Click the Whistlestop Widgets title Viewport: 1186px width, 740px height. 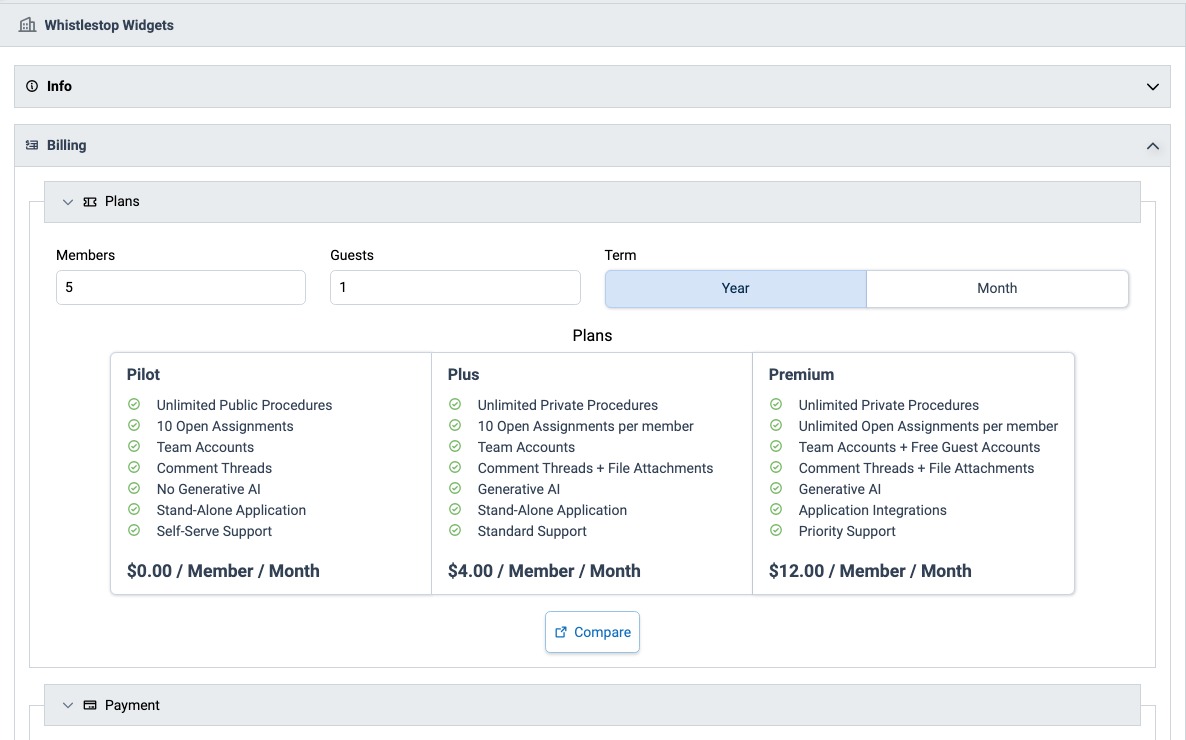[x=109, y=25]
